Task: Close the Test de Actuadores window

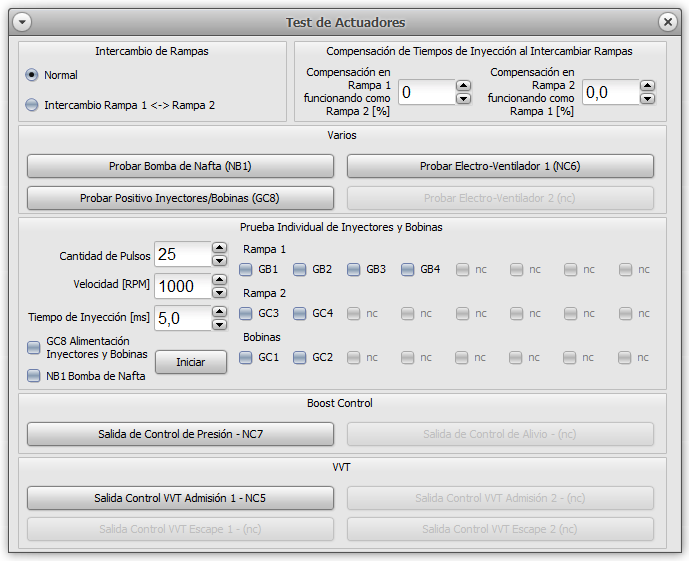Action: point(667,22)
